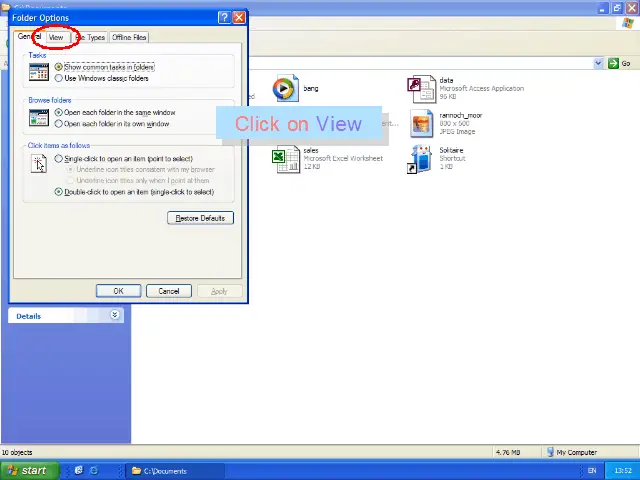
Task: Open the rannoch_moor JPEG image
Action: [x=421, y=123]
